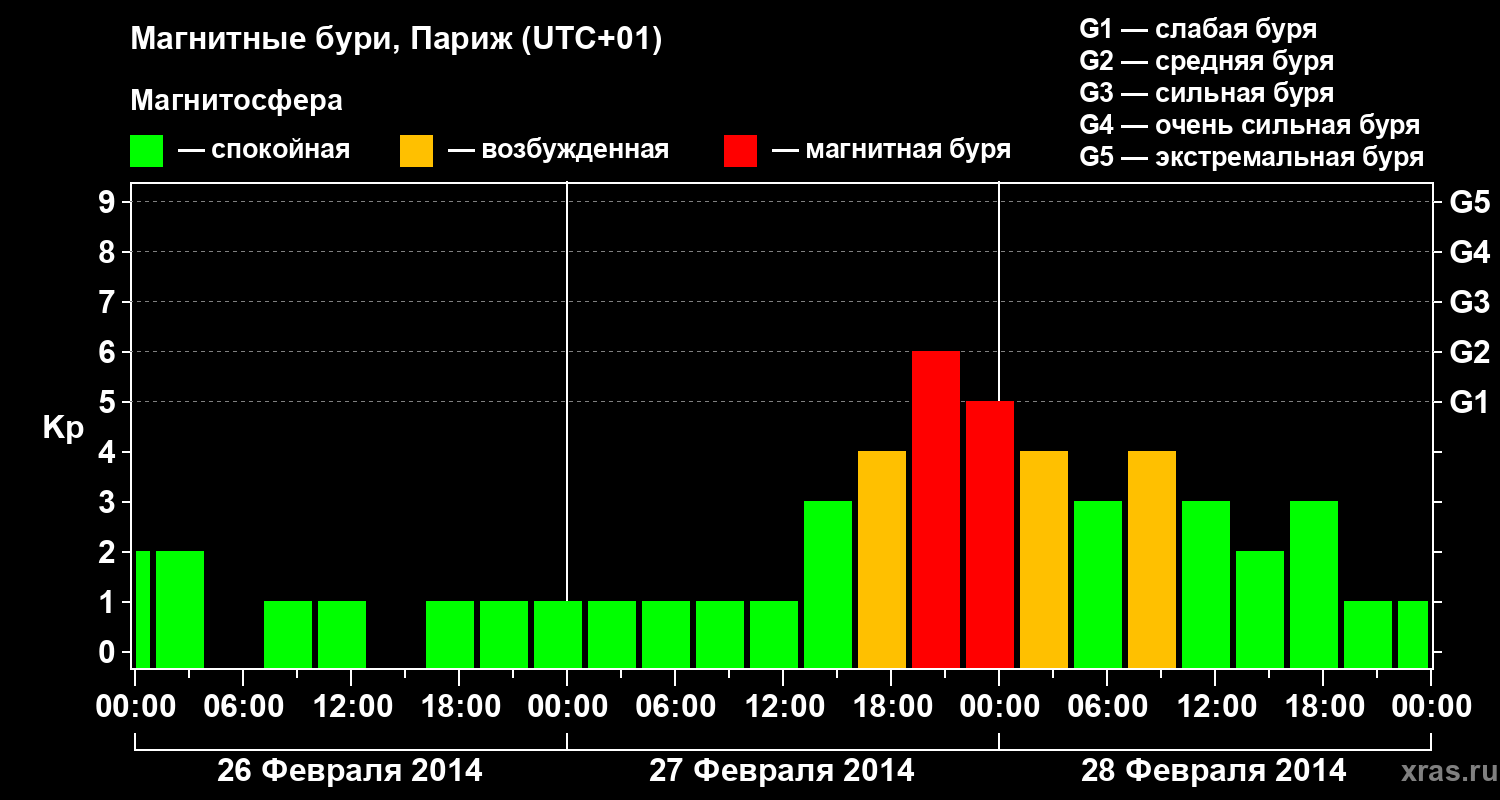Select the line 'G1 — слабая буря'

coord(1198,29)
